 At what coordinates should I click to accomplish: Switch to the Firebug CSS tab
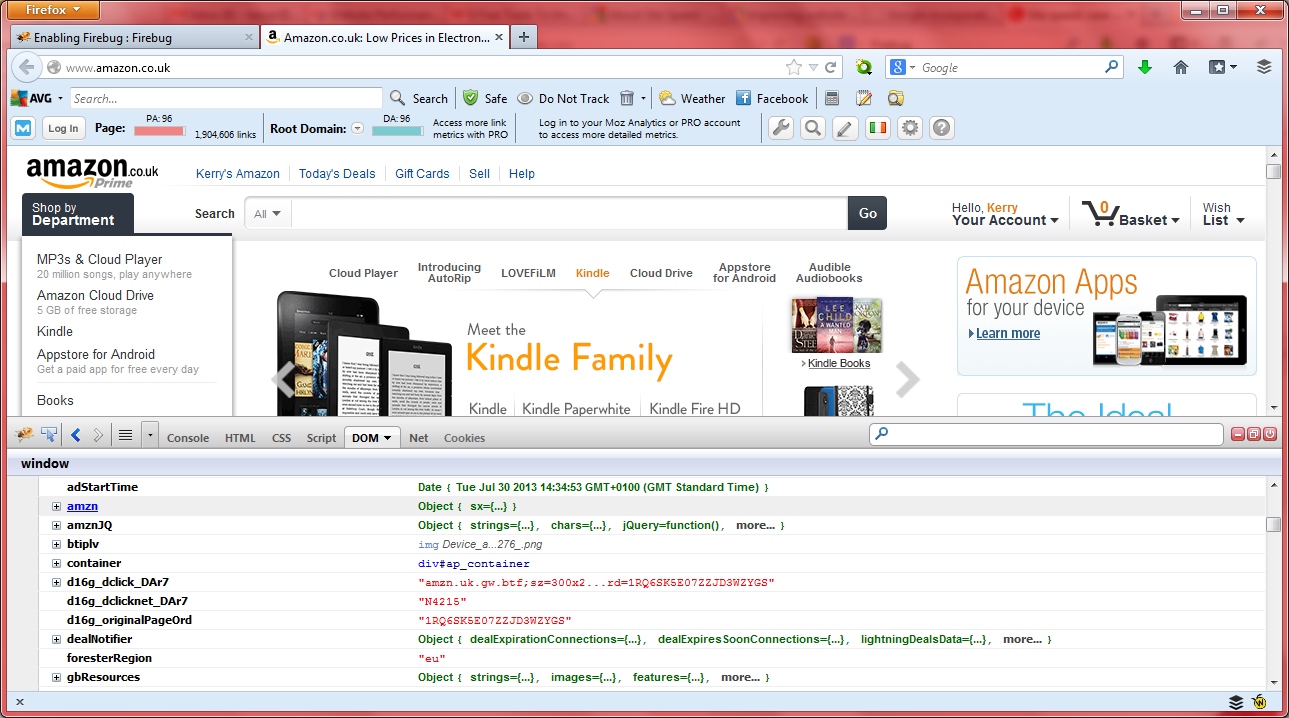282,438
